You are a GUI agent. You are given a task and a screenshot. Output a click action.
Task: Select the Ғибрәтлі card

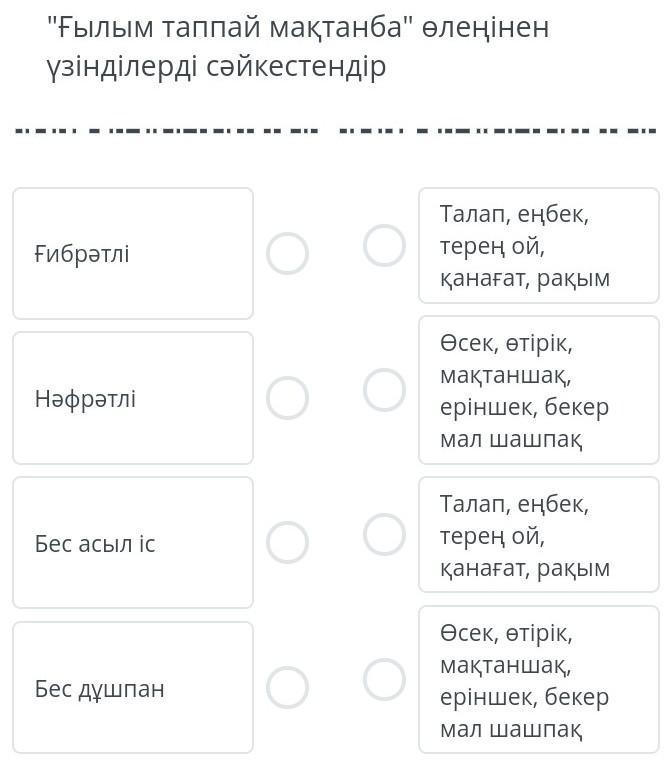point(132,253)
